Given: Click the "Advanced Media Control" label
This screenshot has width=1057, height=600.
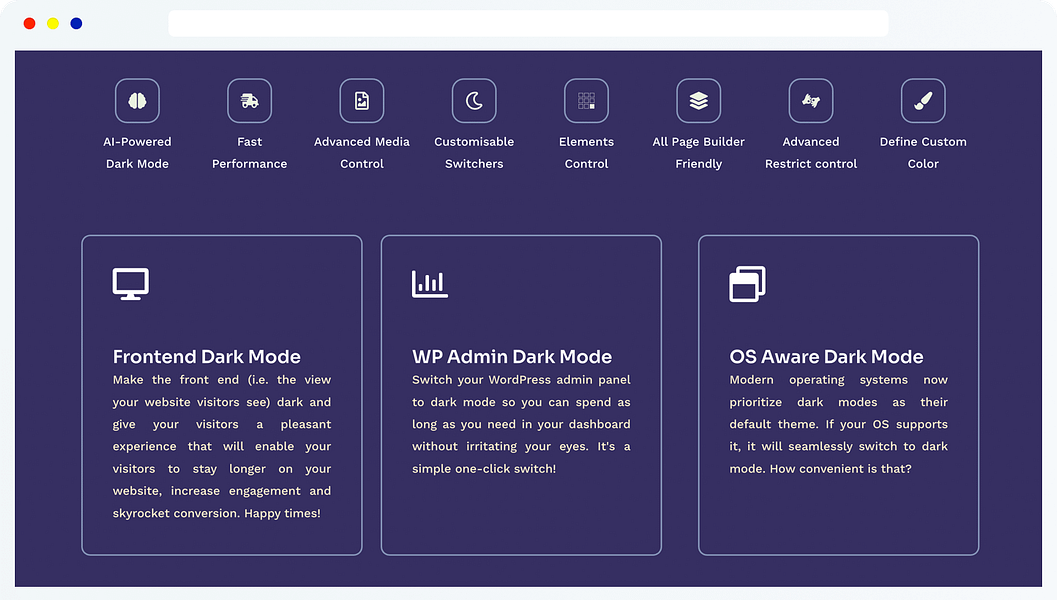Looking at the screenshot, I should point(362,152).
